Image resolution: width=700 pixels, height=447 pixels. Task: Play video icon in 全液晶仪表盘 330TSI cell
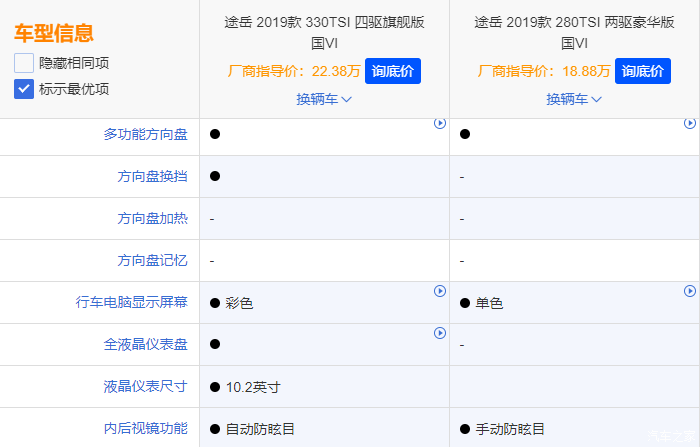440,333
